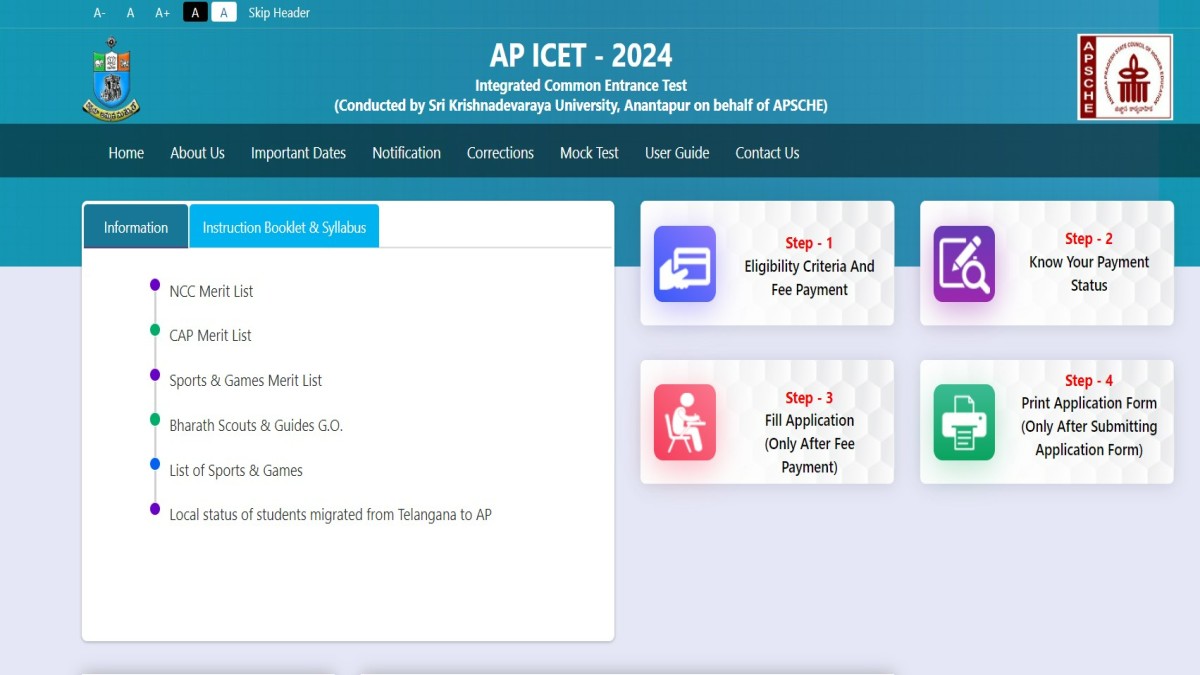Click the Fill Application student desk icon
The width and height of the screenshot is (1200, 675).
pos(685,422)
